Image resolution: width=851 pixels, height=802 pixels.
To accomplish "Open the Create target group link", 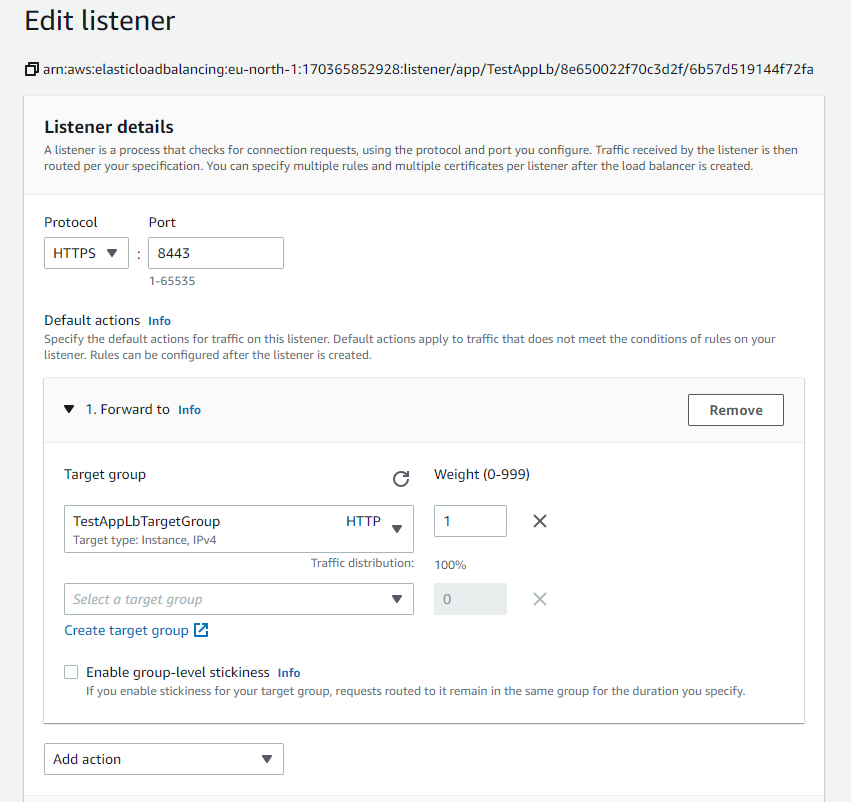I will click(126, 630).
